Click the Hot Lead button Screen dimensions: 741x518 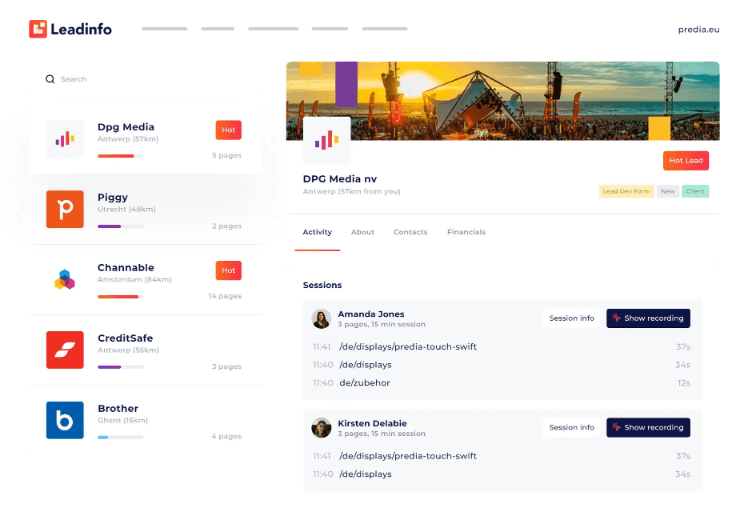pyautogui.click(x=686, y=161)
